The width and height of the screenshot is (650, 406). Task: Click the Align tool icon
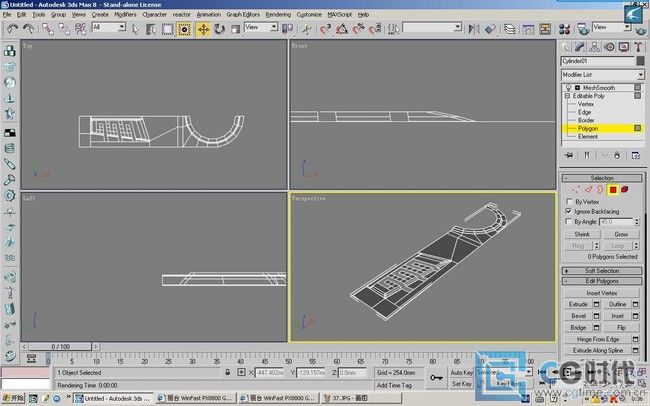(x=490, y=29)
